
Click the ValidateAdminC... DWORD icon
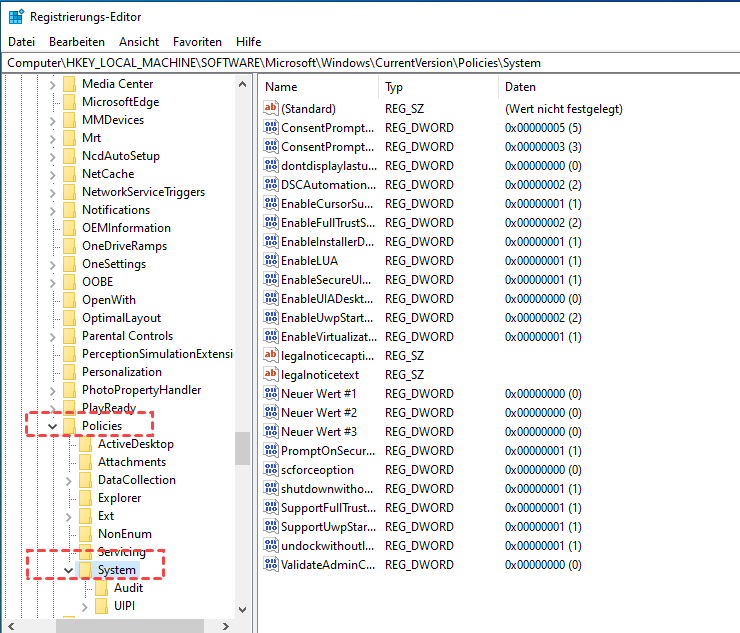click(x=271, y=564)
